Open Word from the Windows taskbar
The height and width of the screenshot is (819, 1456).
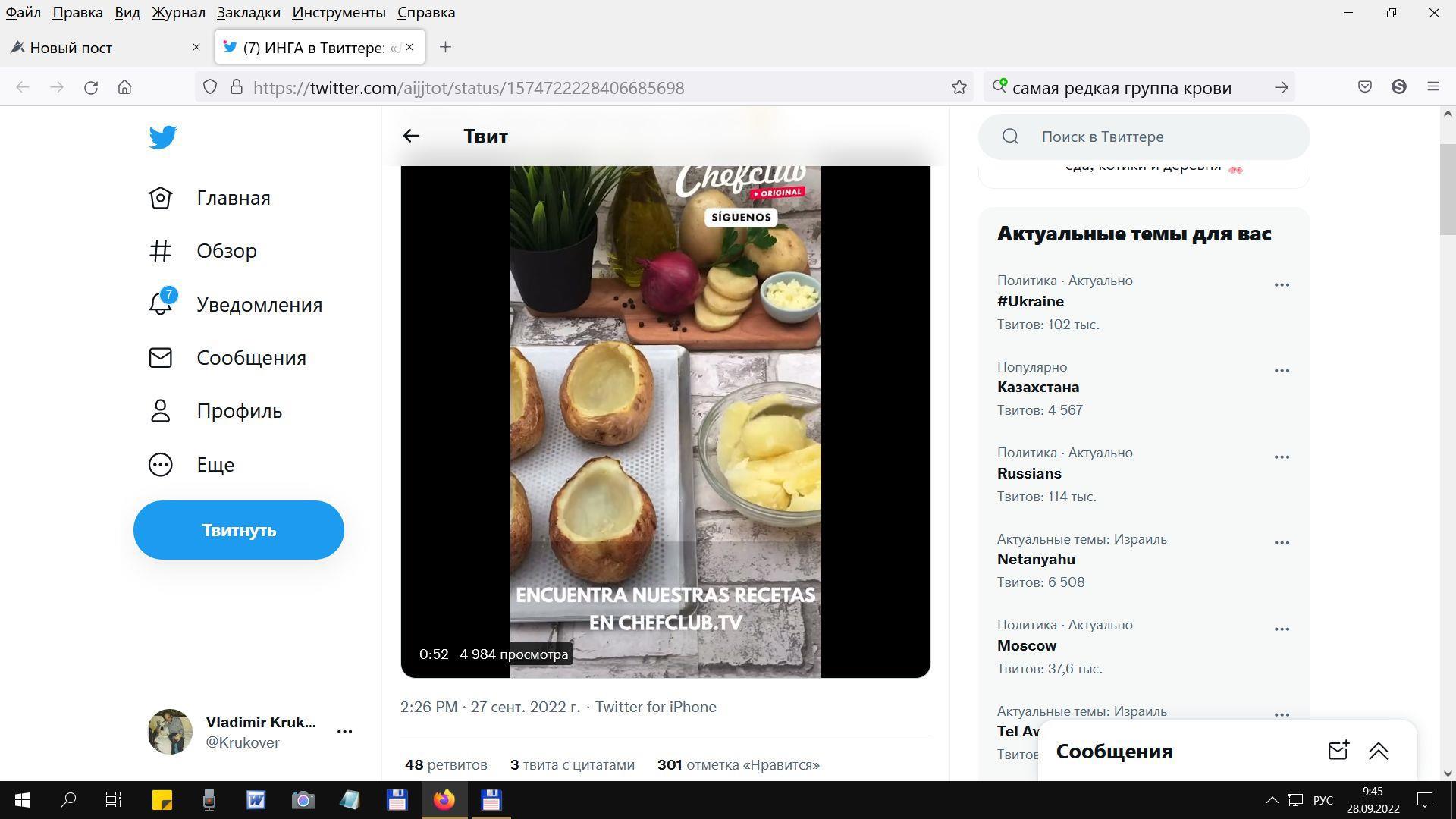click(x=256, y=800)
